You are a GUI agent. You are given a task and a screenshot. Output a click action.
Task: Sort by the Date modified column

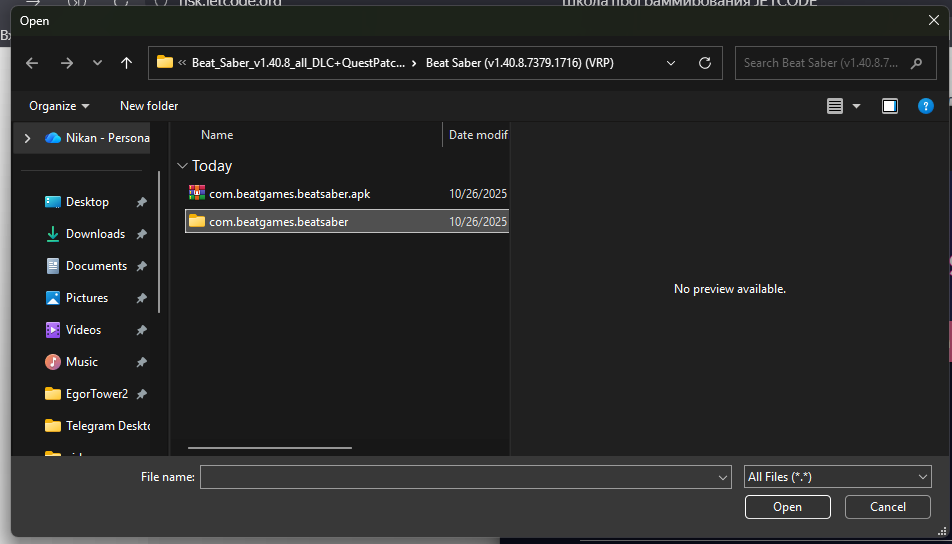click(x=477, y=135)
